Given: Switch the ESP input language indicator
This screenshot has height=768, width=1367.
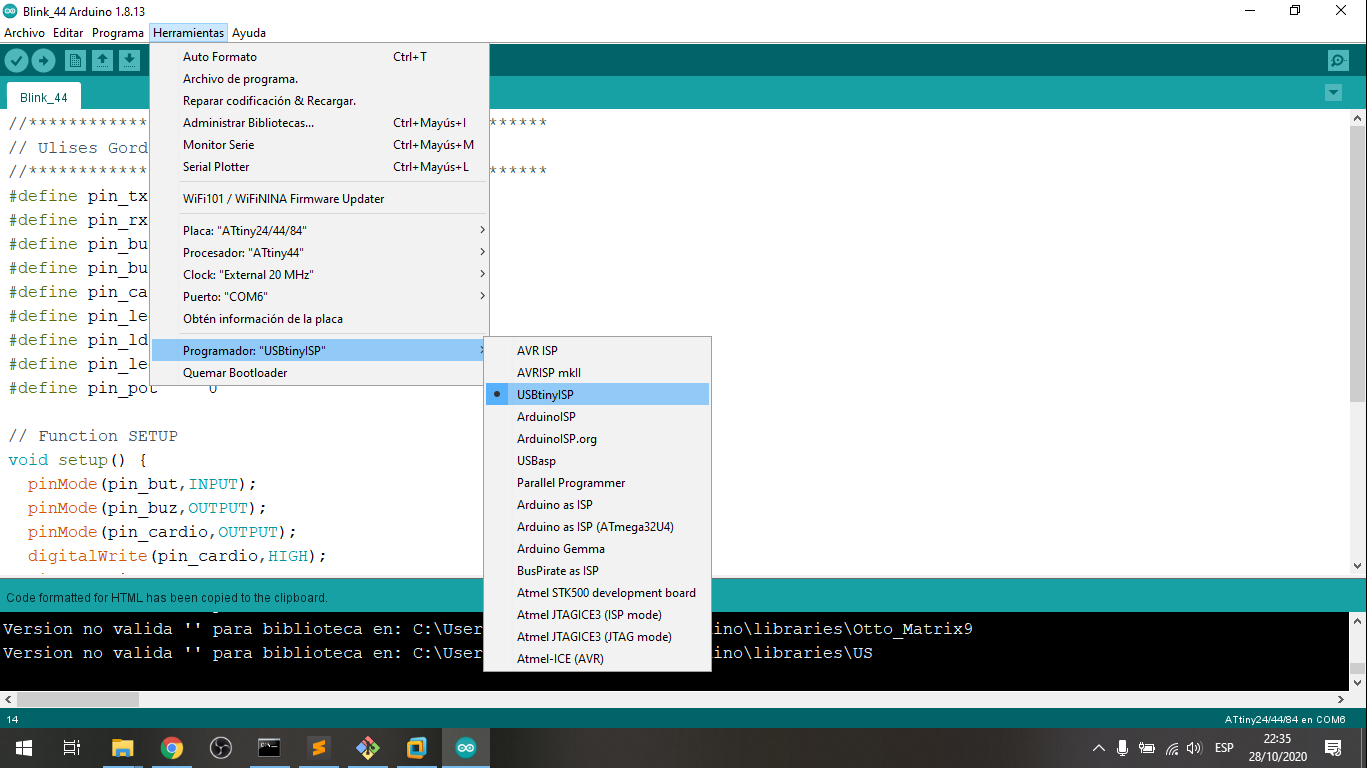Looking at the screenshot, I should [x=1224, y=747].
